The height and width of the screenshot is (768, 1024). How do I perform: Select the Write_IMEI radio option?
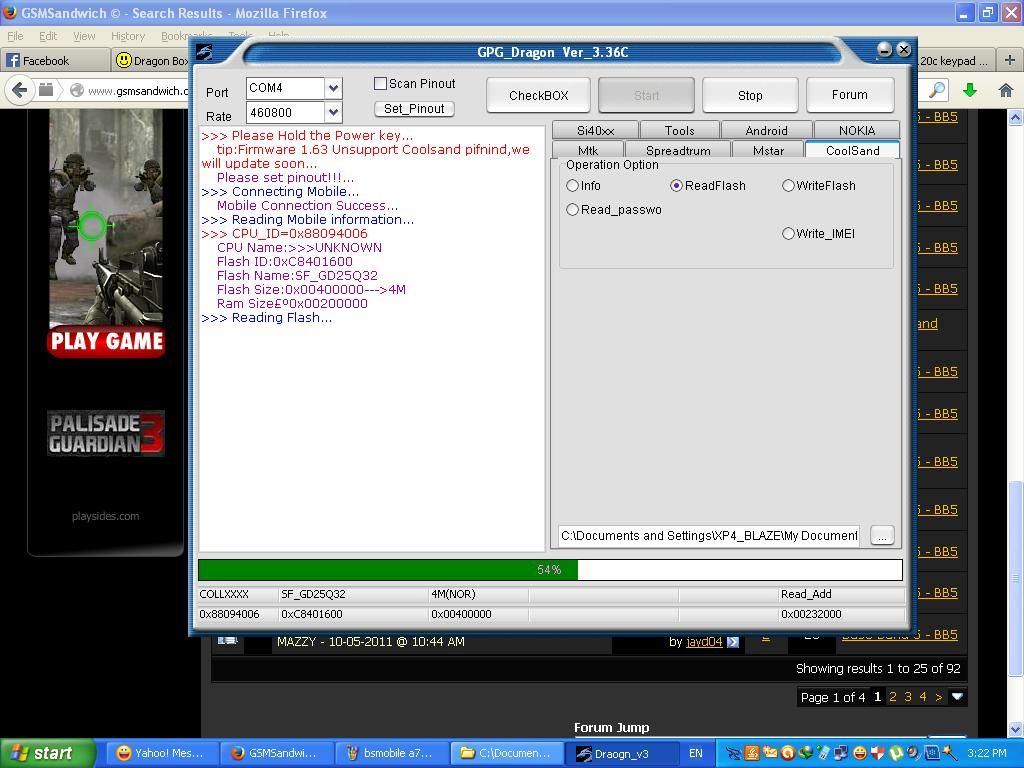coord(789,234)
